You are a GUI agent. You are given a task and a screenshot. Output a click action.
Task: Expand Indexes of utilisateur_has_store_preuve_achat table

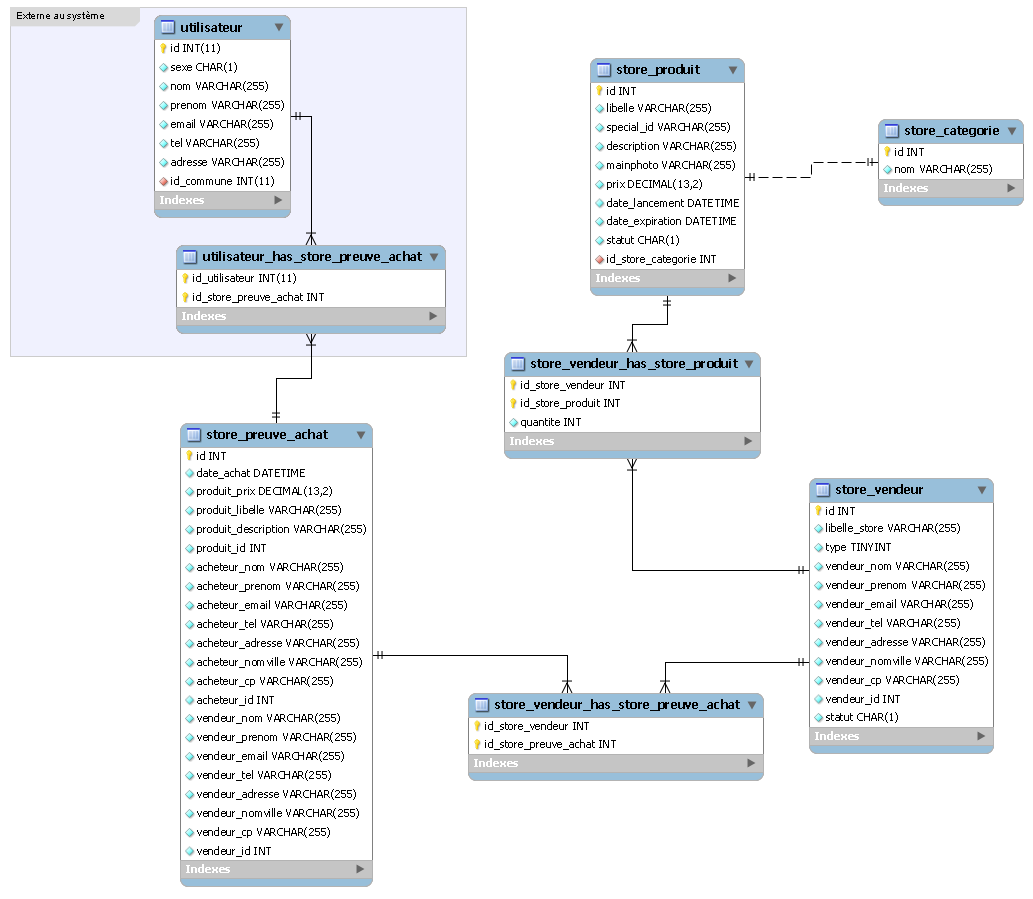(x=433, y=315)
